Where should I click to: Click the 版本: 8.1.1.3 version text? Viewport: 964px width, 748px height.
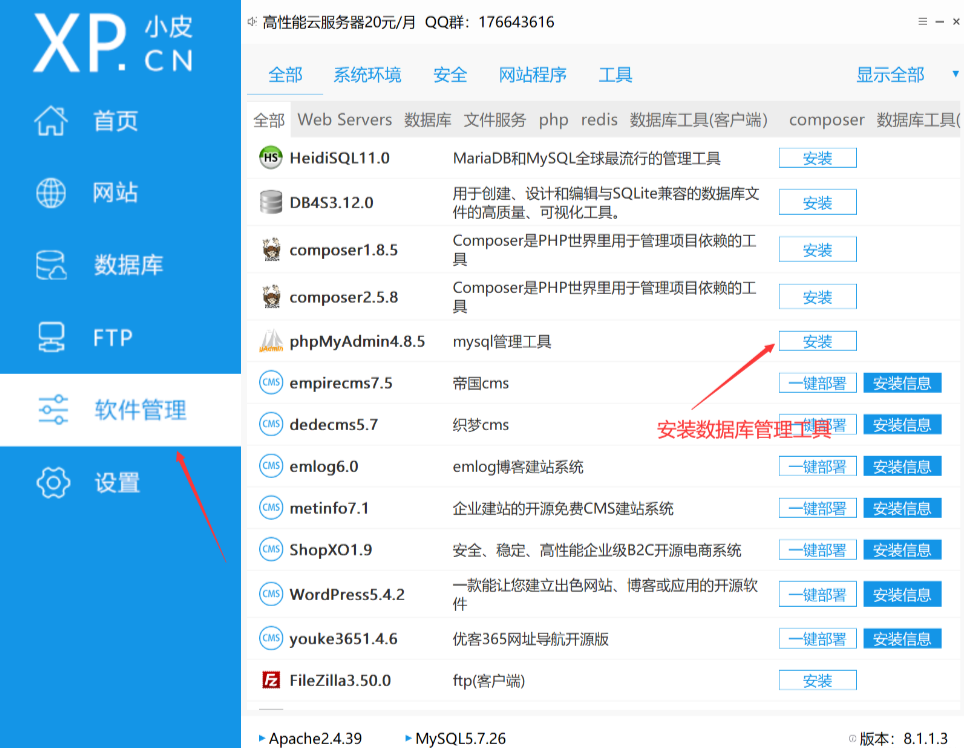(903, 738)
